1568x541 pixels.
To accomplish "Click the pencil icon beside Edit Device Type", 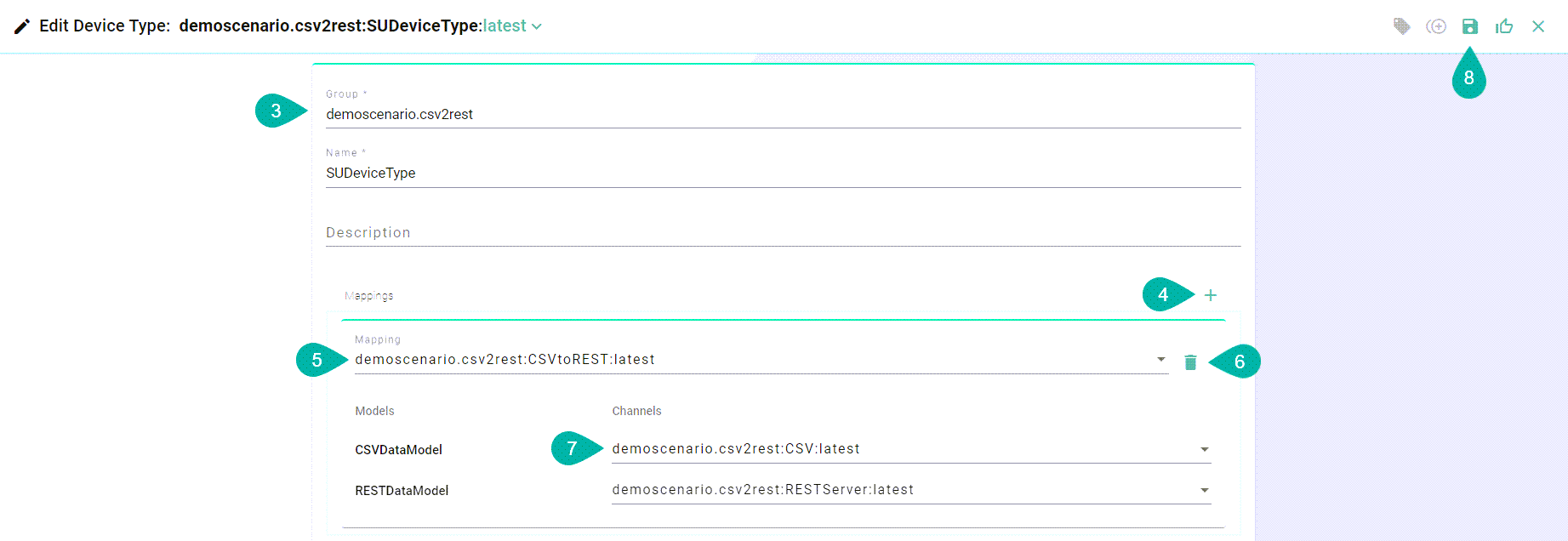I will (x=22, y=26).
